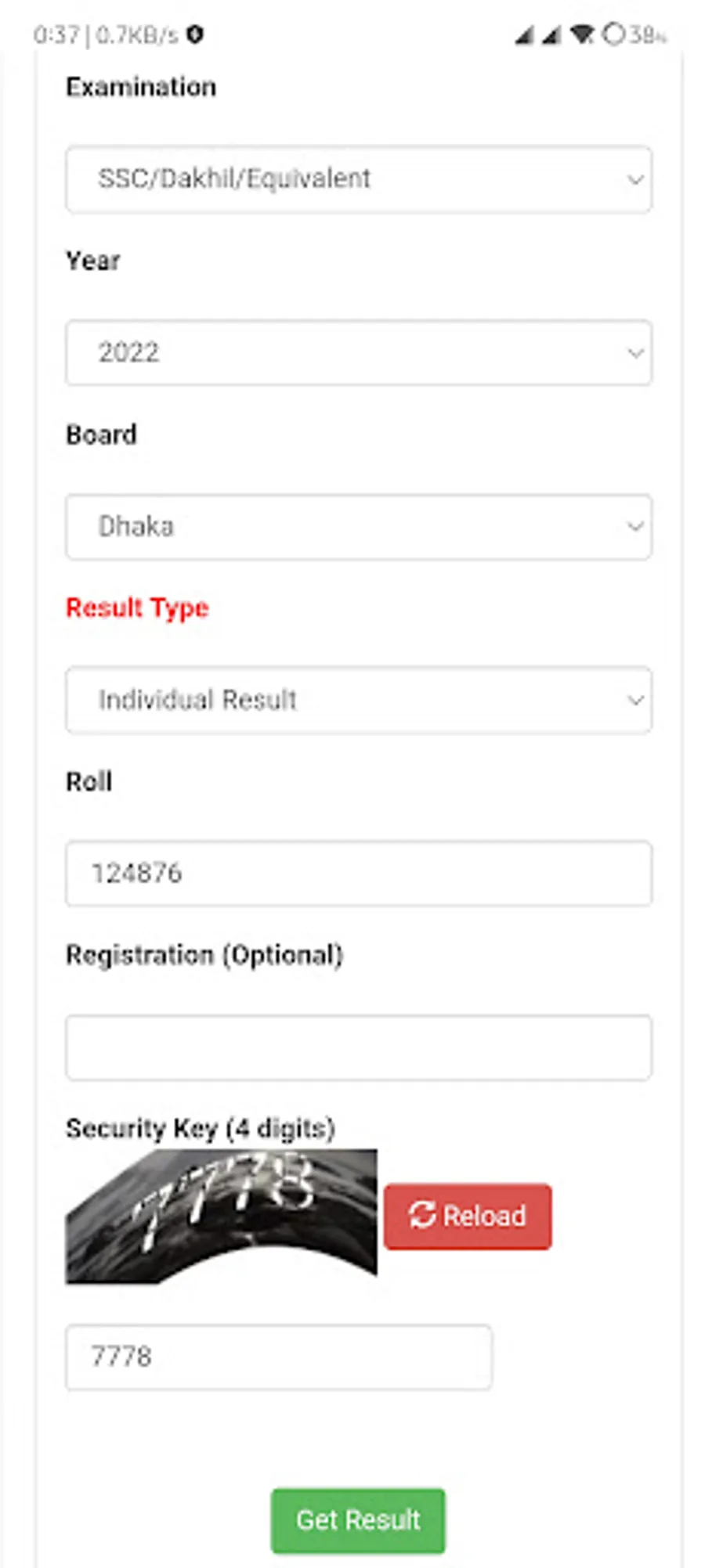Click the Registration (Optional) label
705x1568 pixels.
tap(204, 955)
